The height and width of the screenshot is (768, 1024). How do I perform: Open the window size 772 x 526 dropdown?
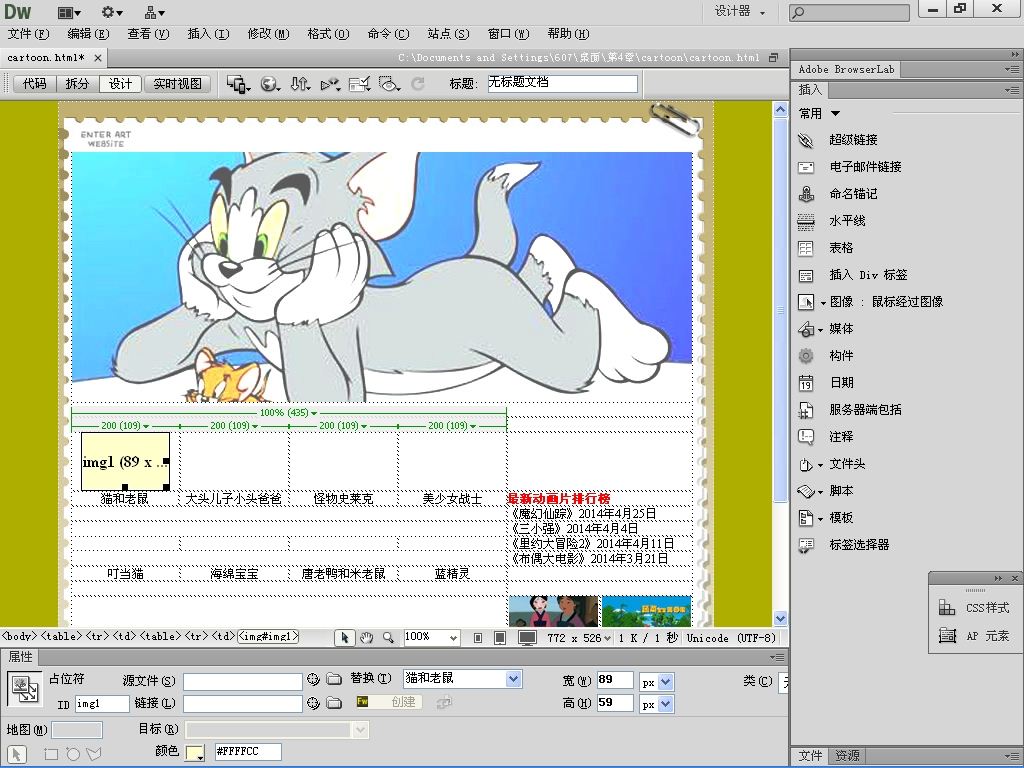point(579,638)
